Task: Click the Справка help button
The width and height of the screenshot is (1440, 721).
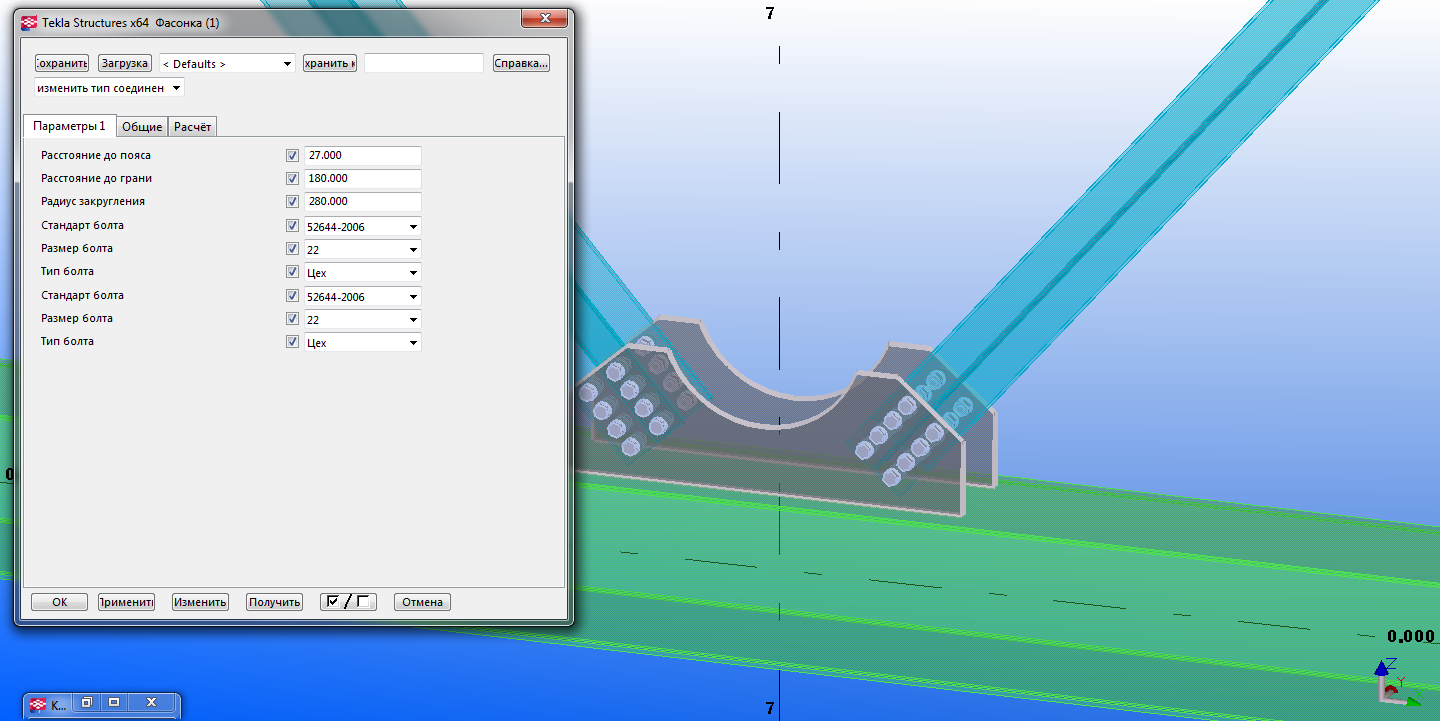Action: click(520, 63)
